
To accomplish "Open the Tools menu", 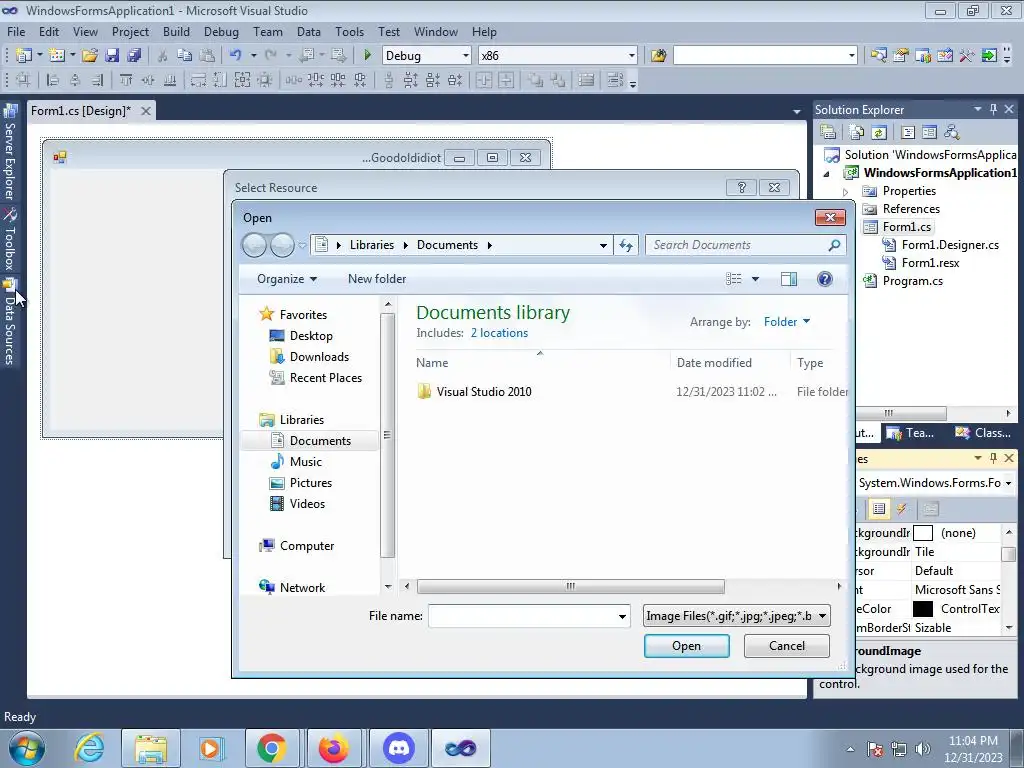I will click(x=349, y=31).
